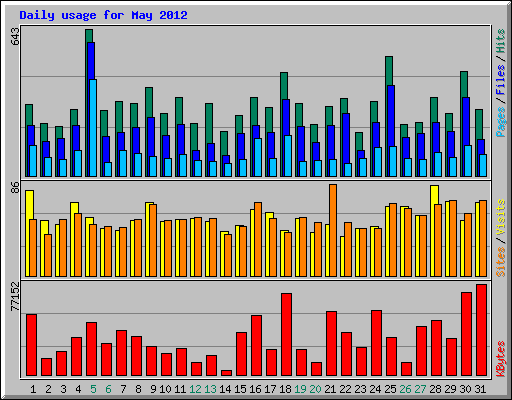The image size is (512, 400).
Task: Click the blue 'Files' legend label
Action: click(500, 80)
